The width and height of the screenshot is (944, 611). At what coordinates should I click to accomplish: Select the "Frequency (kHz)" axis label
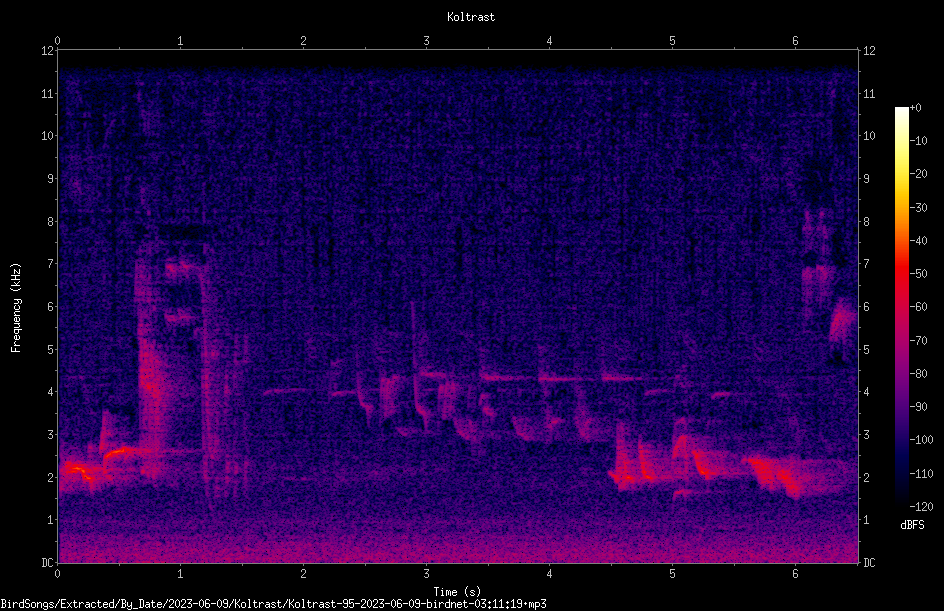[x=16, y=308]
